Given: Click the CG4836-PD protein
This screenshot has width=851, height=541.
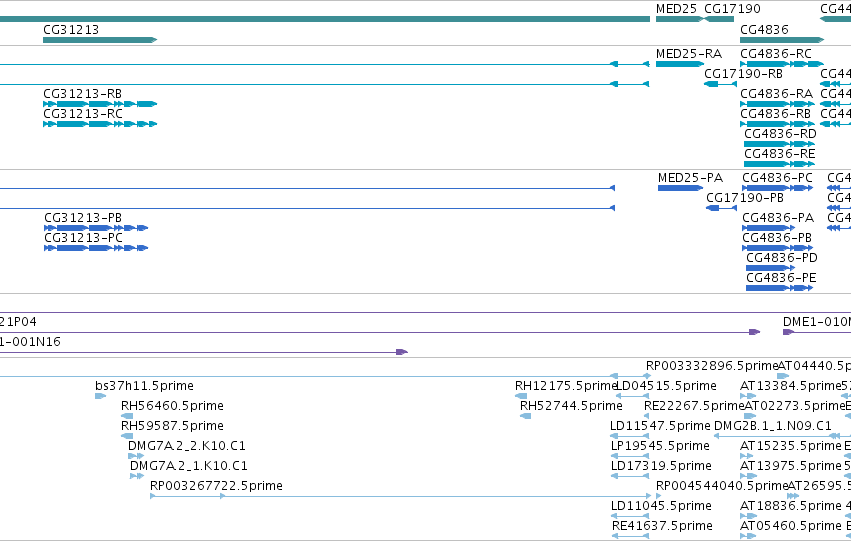Looking at the screenshot, I should [771, 268].
